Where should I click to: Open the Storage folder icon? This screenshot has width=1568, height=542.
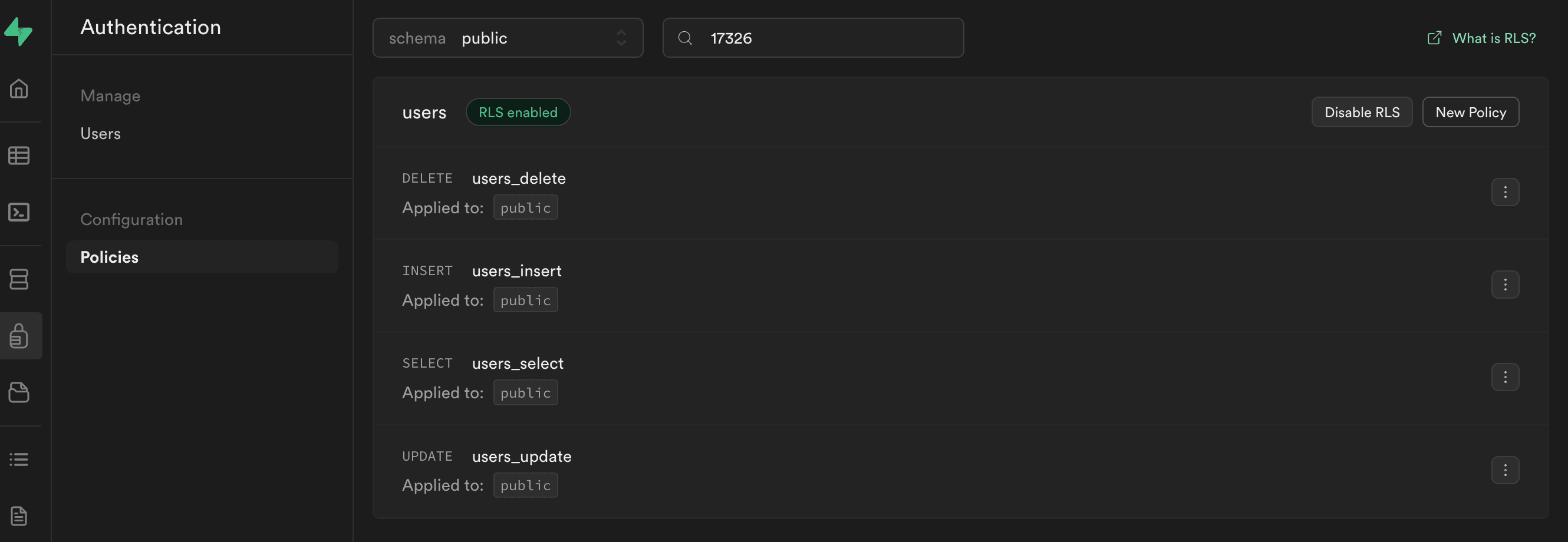[19, 392]
